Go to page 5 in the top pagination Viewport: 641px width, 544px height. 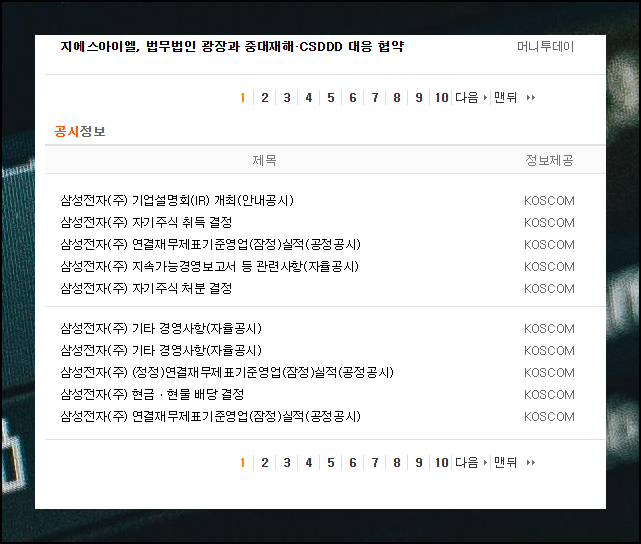pyautogui.click(x=331, y=98)
